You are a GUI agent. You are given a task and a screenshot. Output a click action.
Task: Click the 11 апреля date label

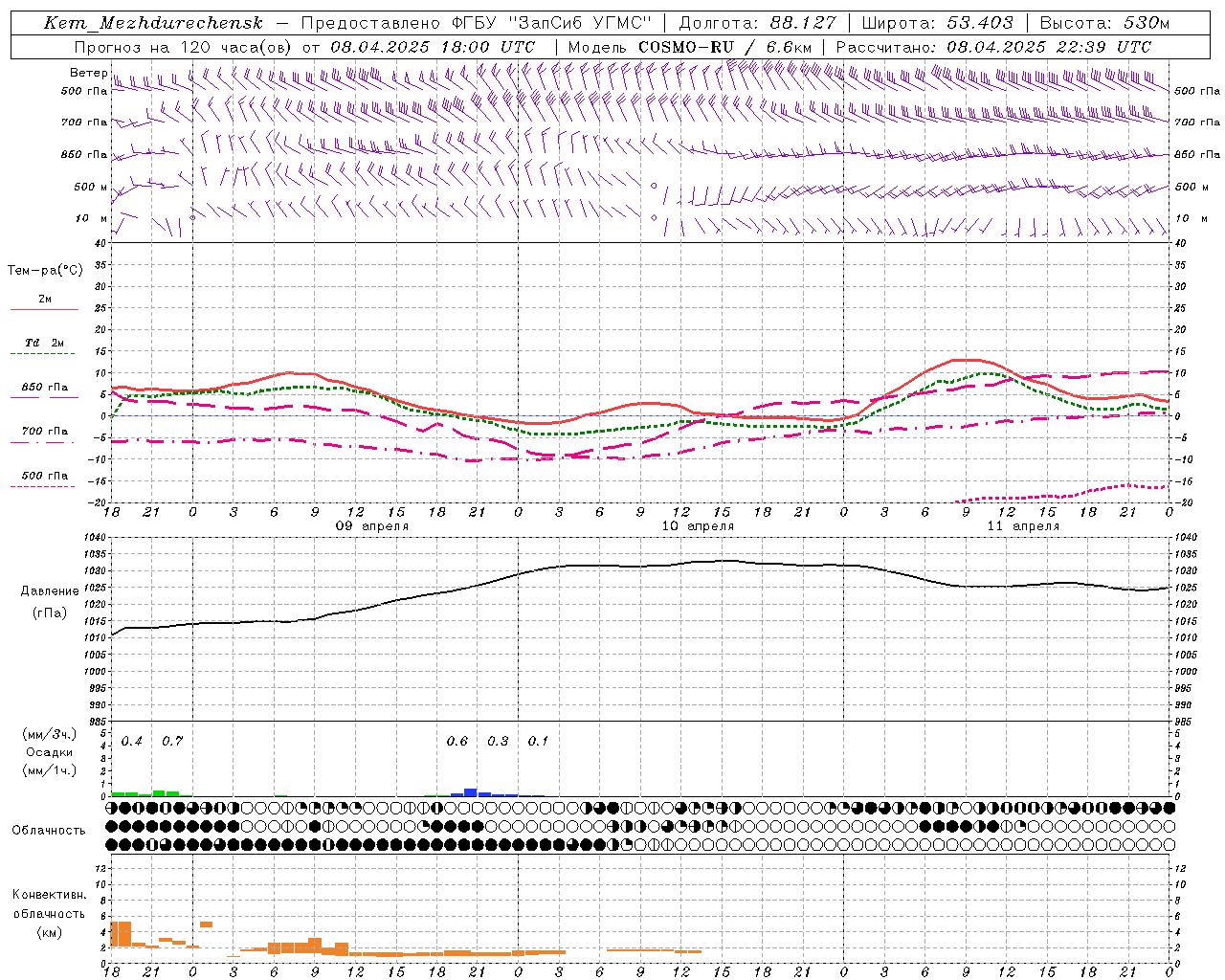point(1023,526)
